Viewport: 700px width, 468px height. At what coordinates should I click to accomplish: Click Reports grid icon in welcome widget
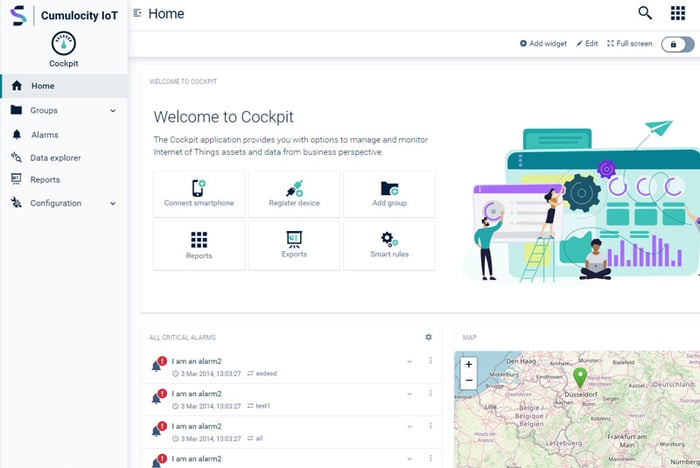click(199, 240)
